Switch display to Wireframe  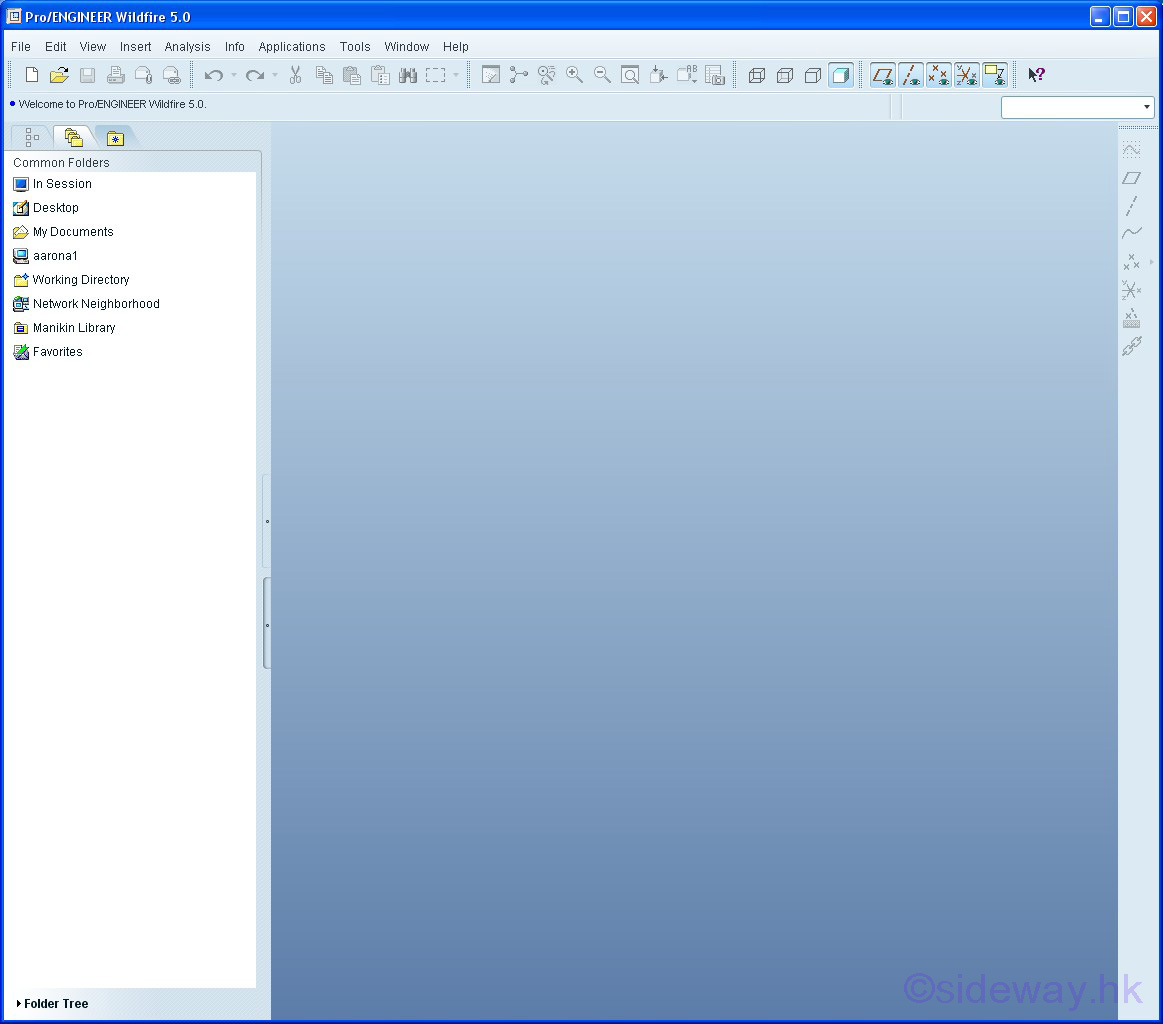click(x=757, y=75)
